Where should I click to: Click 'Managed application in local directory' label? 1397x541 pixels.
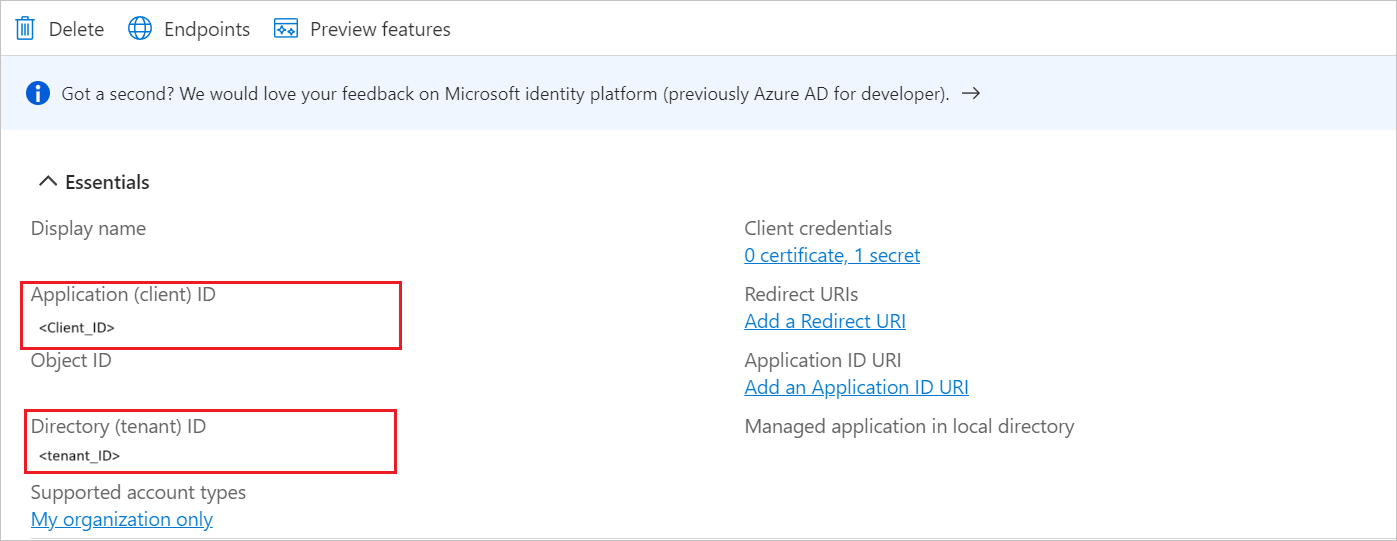click(909, 427)
